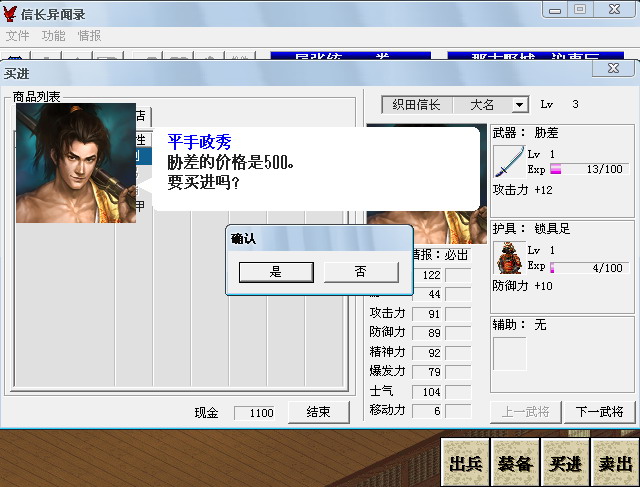
Task: Click the 是 (Yes) button to confirm purchase
Action: tap(276, 272)
